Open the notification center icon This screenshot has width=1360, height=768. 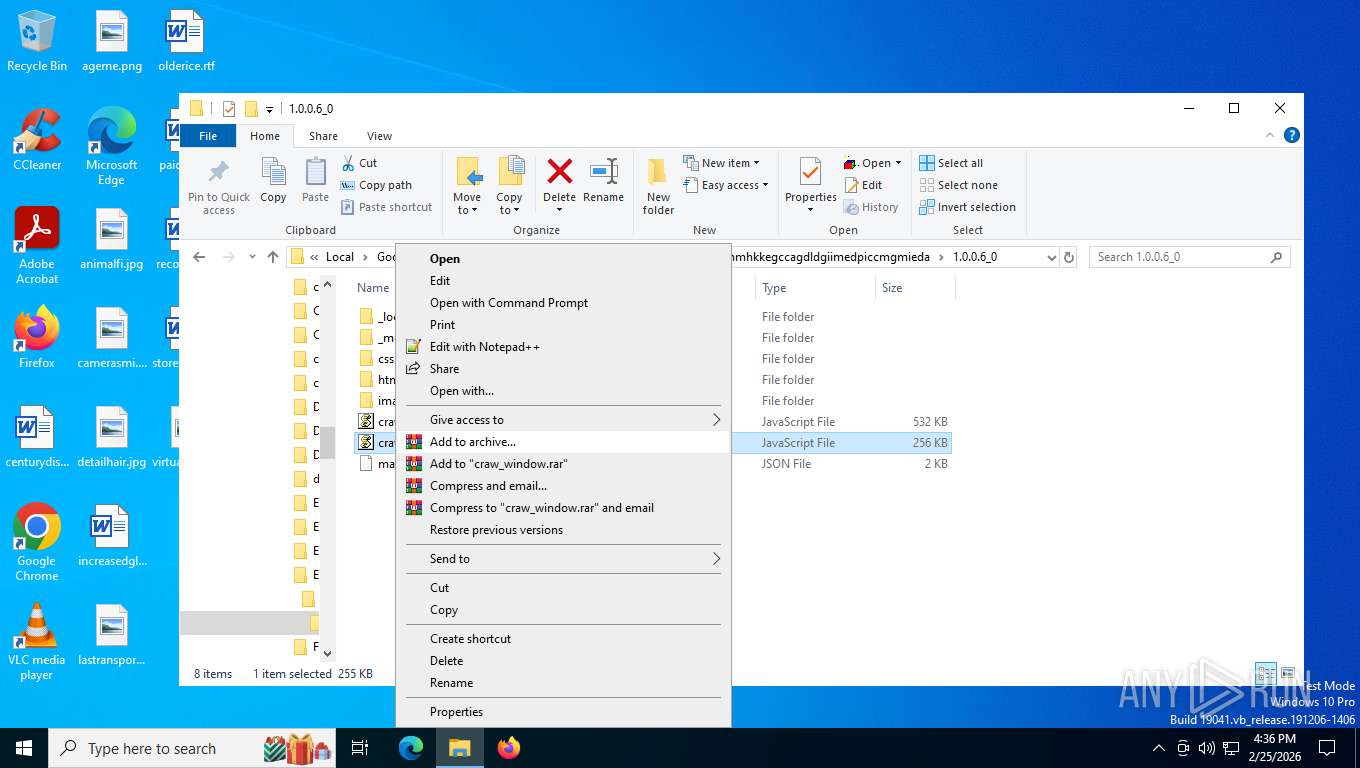coord(1327,748)
